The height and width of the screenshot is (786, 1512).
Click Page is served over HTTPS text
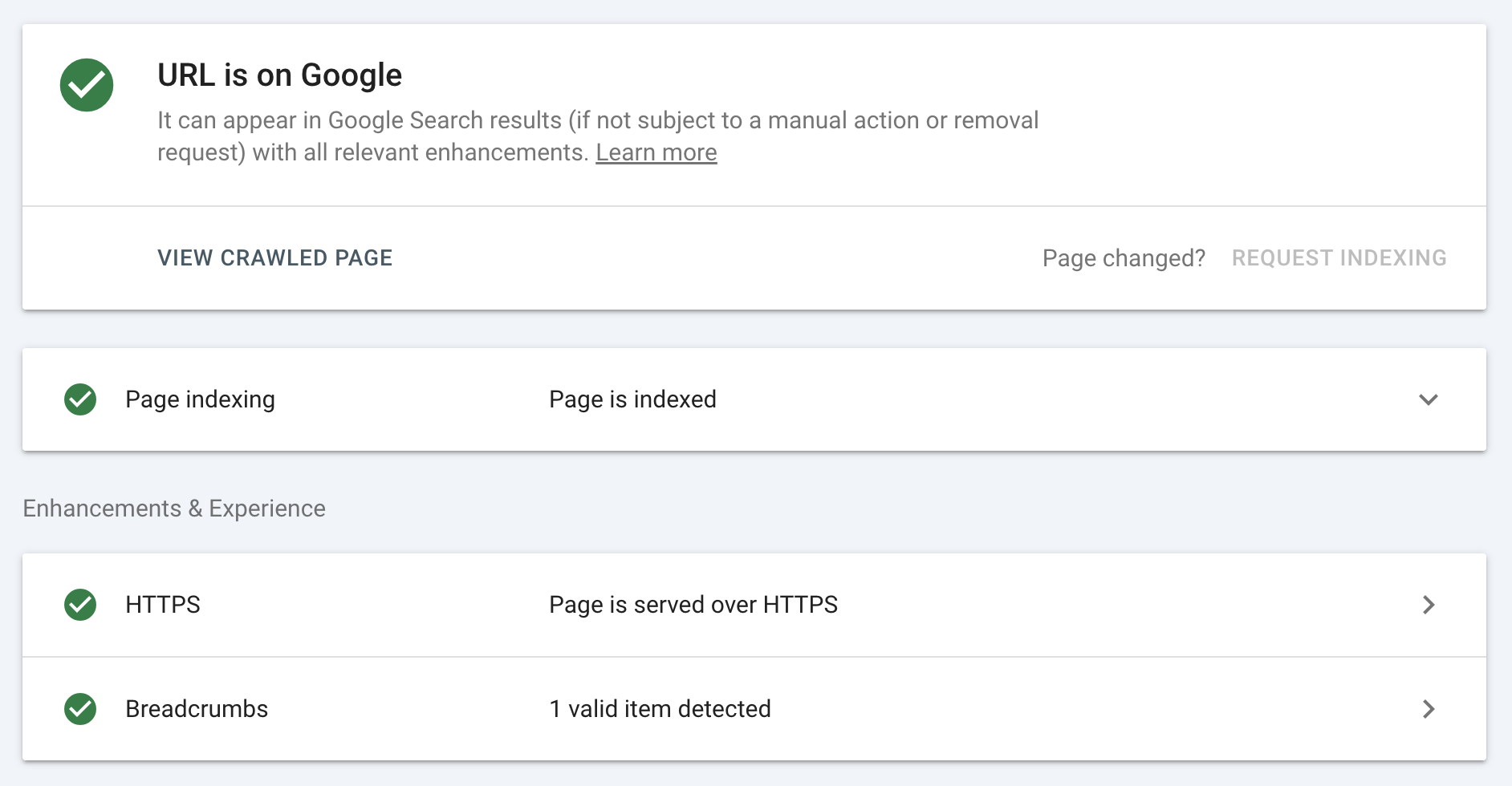[693, 605]
